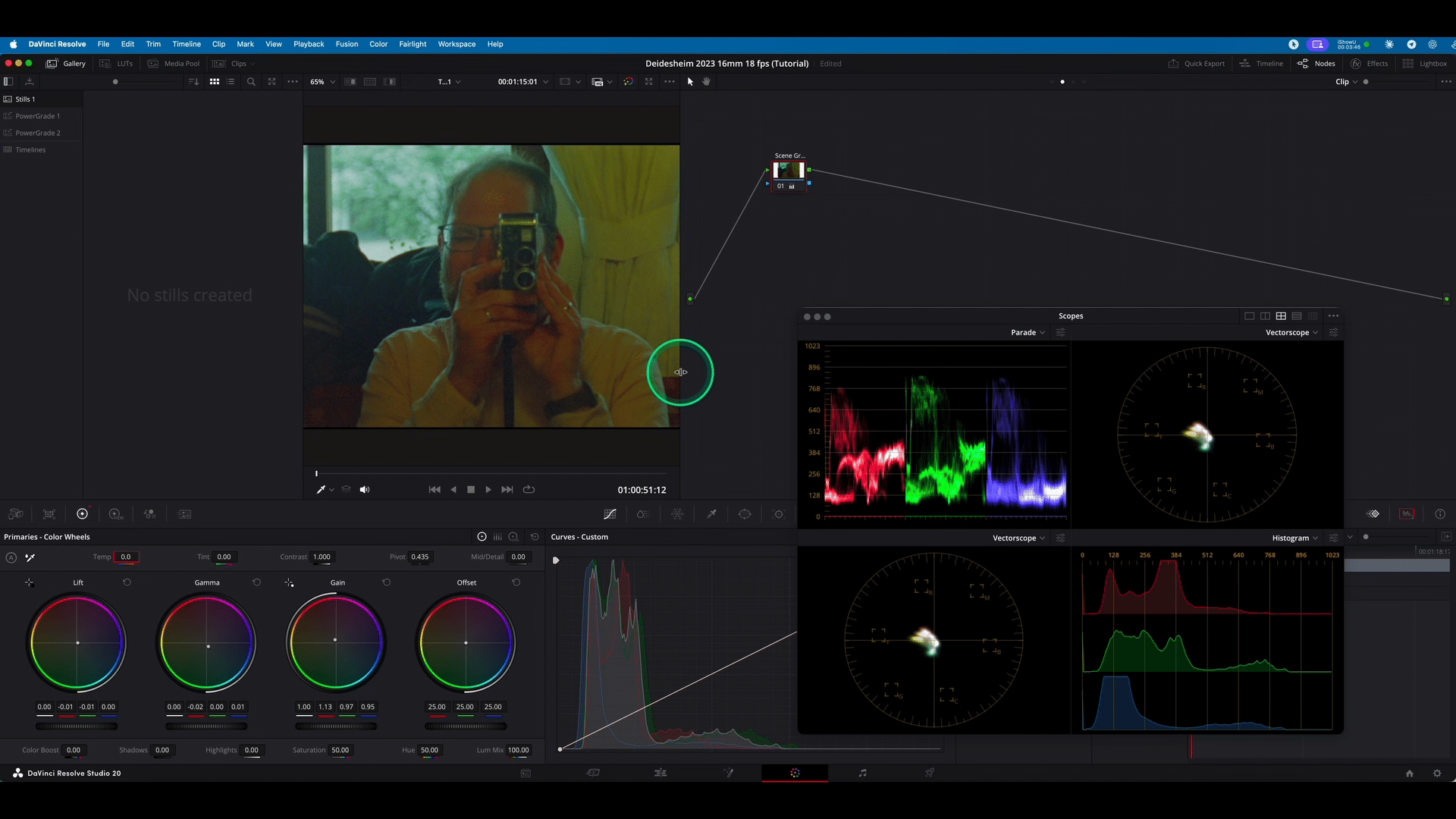Image resolution: width=1456 pixels, height=819 pixels.
Task: Click the gallery search icon
Action: (x=251, y=82)
